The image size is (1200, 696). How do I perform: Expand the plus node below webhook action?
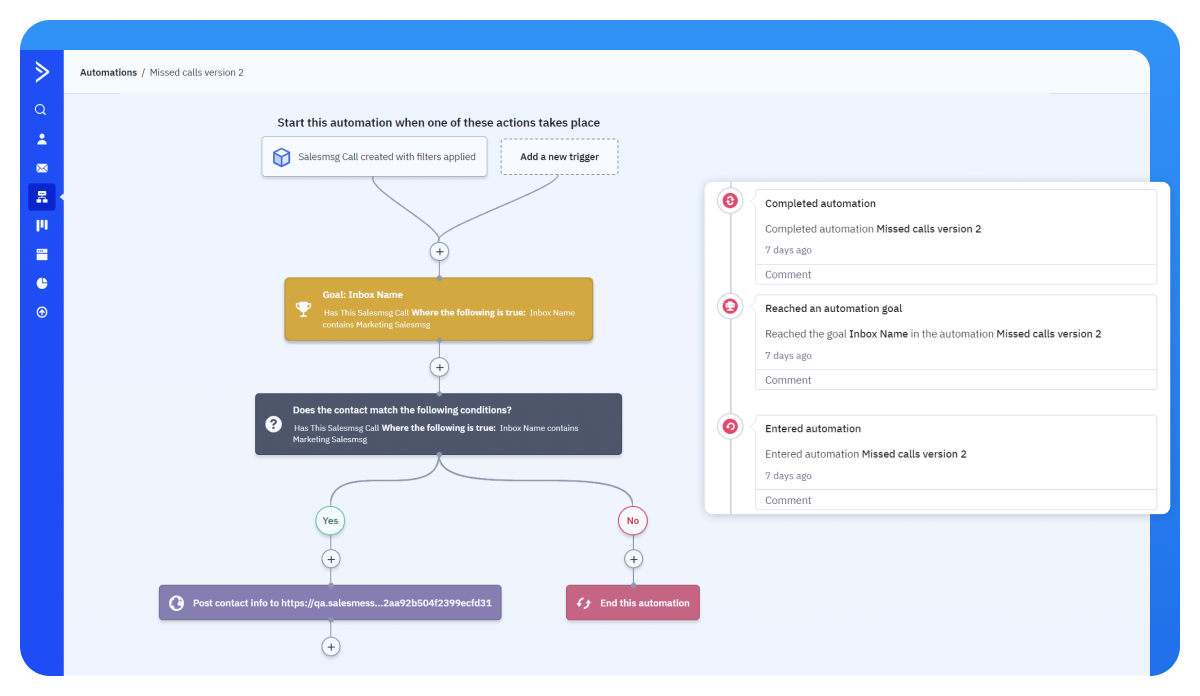(x=331, y=646)
